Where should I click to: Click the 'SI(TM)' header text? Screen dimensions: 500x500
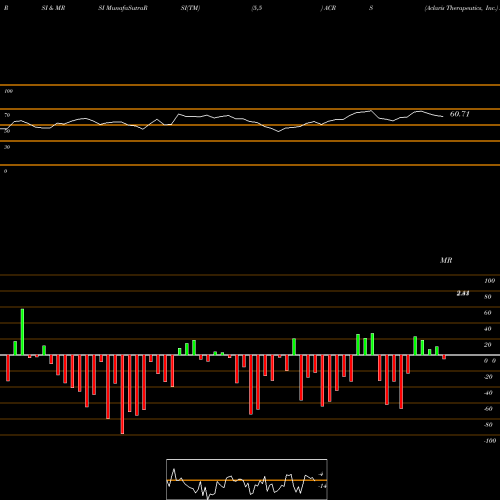190,8
